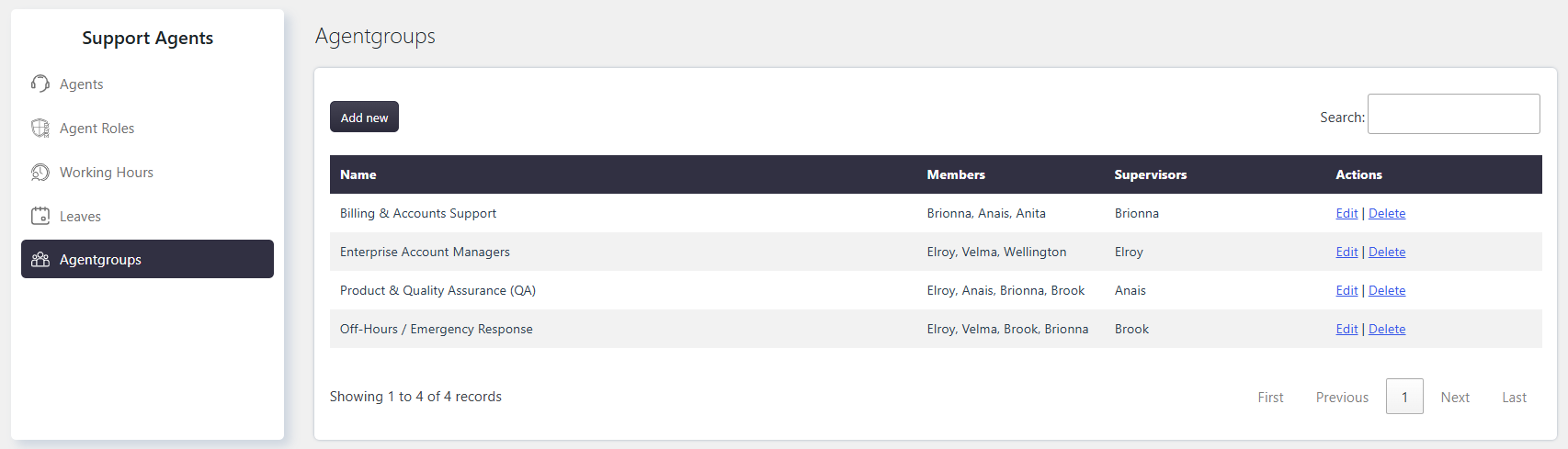Select page 1 in pagination
The image size is (1568, 449).
pyautogui.click(x=1404, y=397)
